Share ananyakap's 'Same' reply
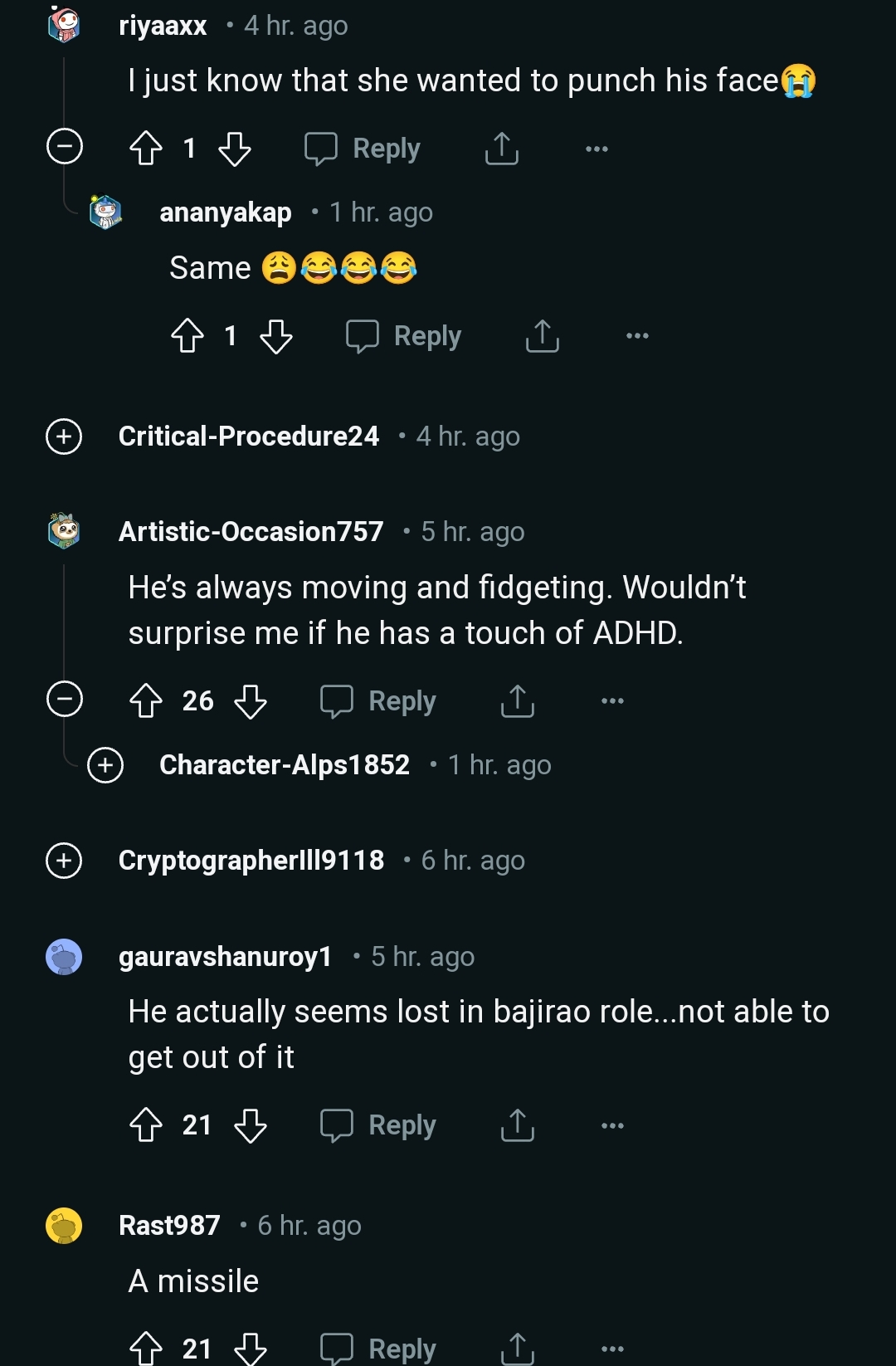 [542, 337]
